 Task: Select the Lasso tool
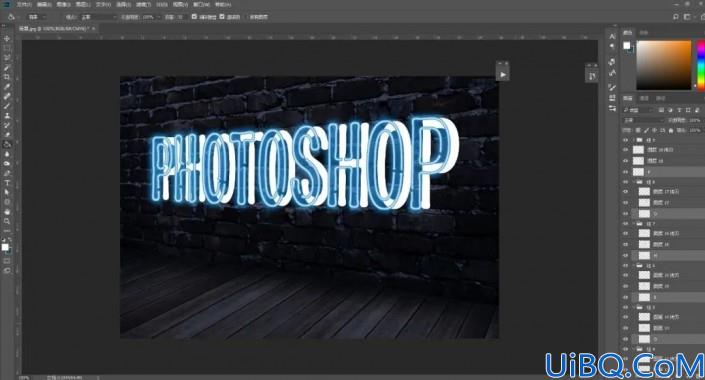7,58
